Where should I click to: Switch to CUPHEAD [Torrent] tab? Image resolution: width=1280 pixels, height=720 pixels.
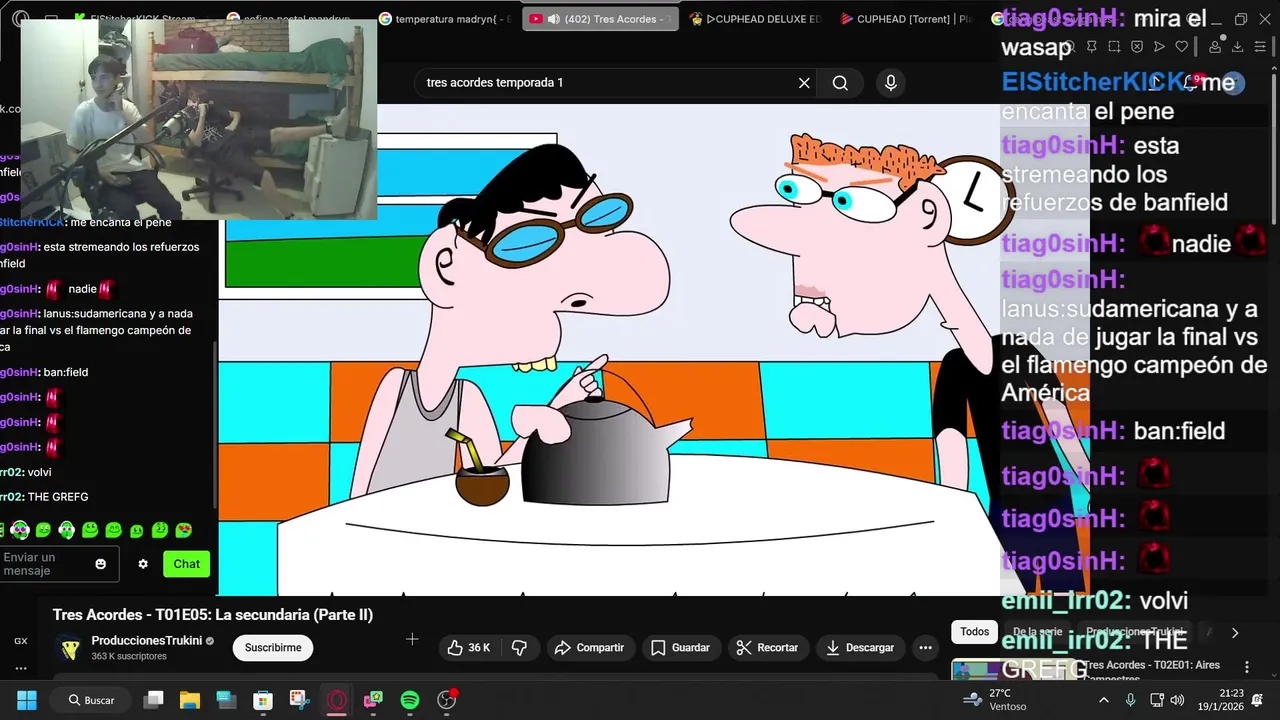[x=905, y=19]
